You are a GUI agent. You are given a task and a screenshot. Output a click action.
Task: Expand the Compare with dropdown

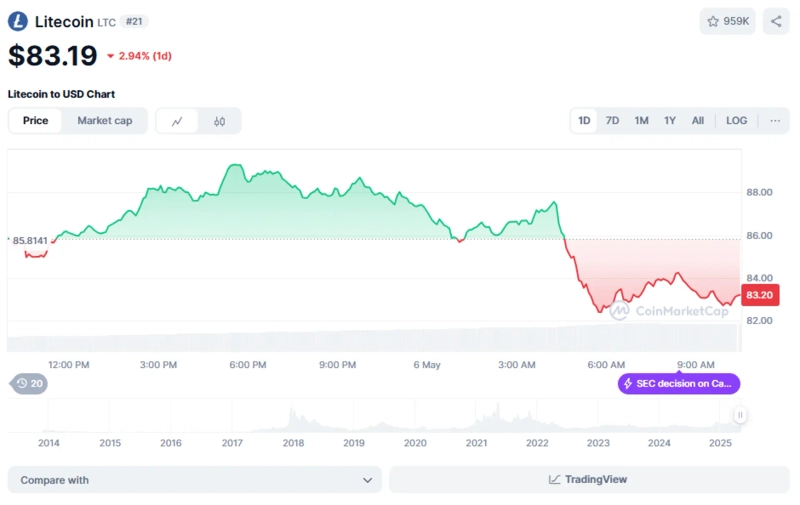[x=194, y=480]
